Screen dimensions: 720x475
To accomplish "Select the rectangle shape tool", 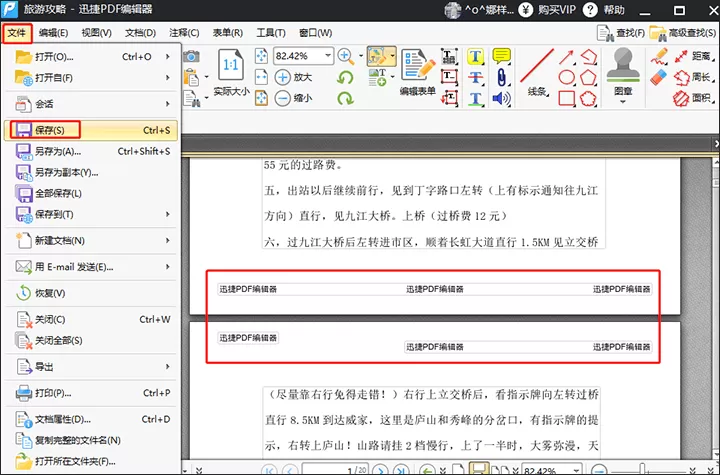I will (567, 98).
